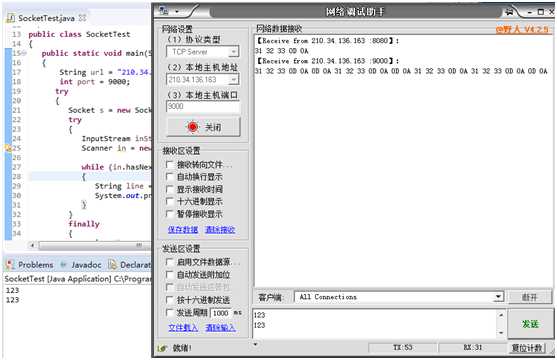Toggle 自动发送附加位 checkbox
The width and height of the screenshot is (557, 360).
pos(170,275)
